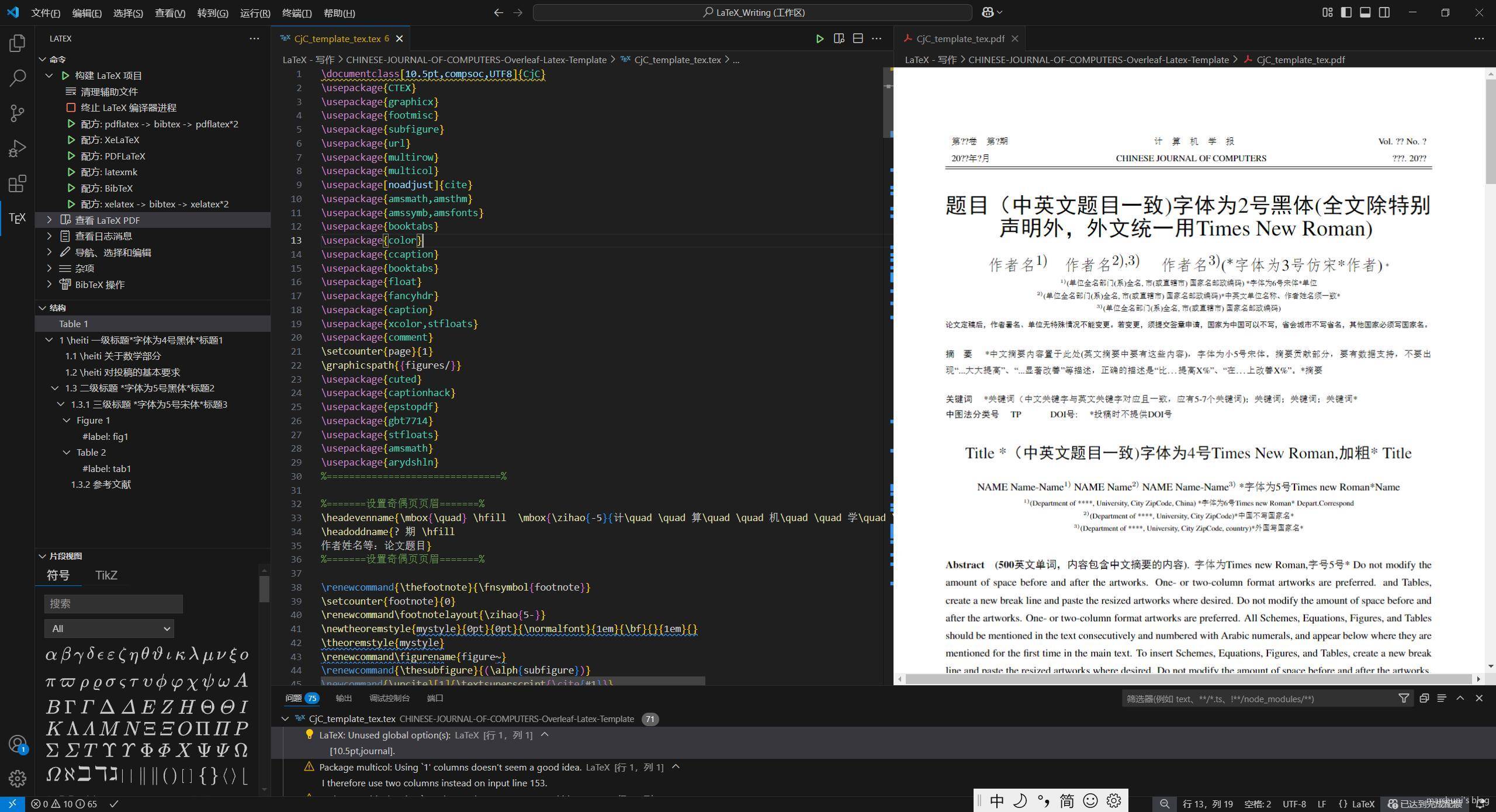Click the problems filter input field

point(1258,698)
